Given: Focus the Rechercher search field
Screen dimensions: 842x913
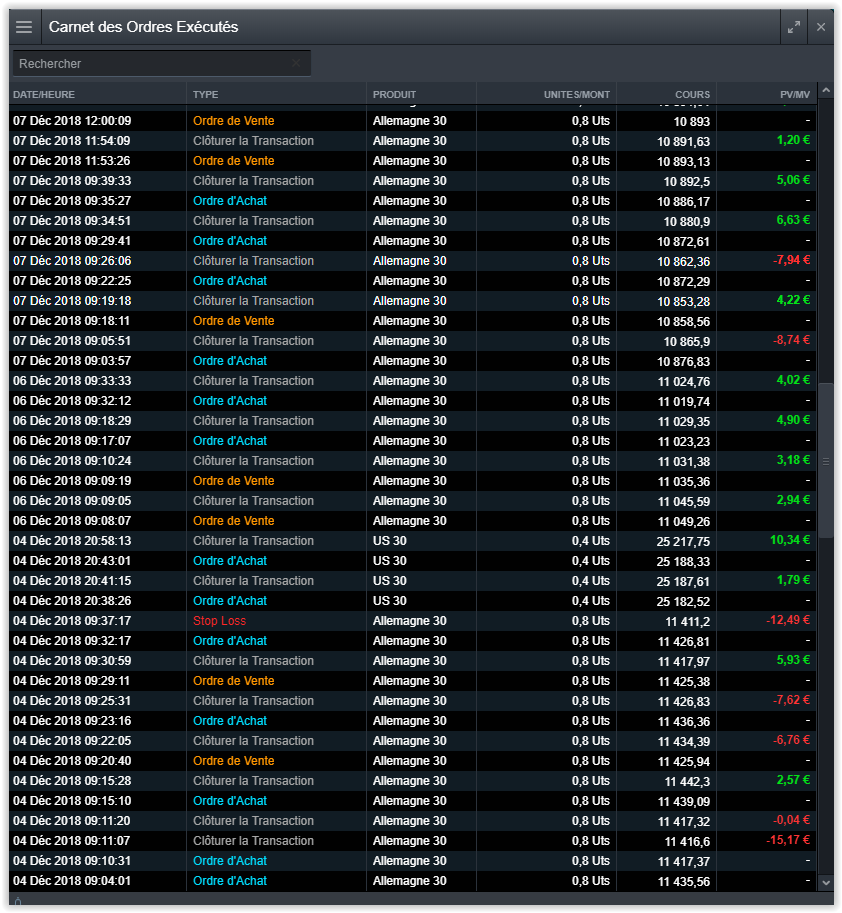Looking at the screenshot, I should [150, 63].
